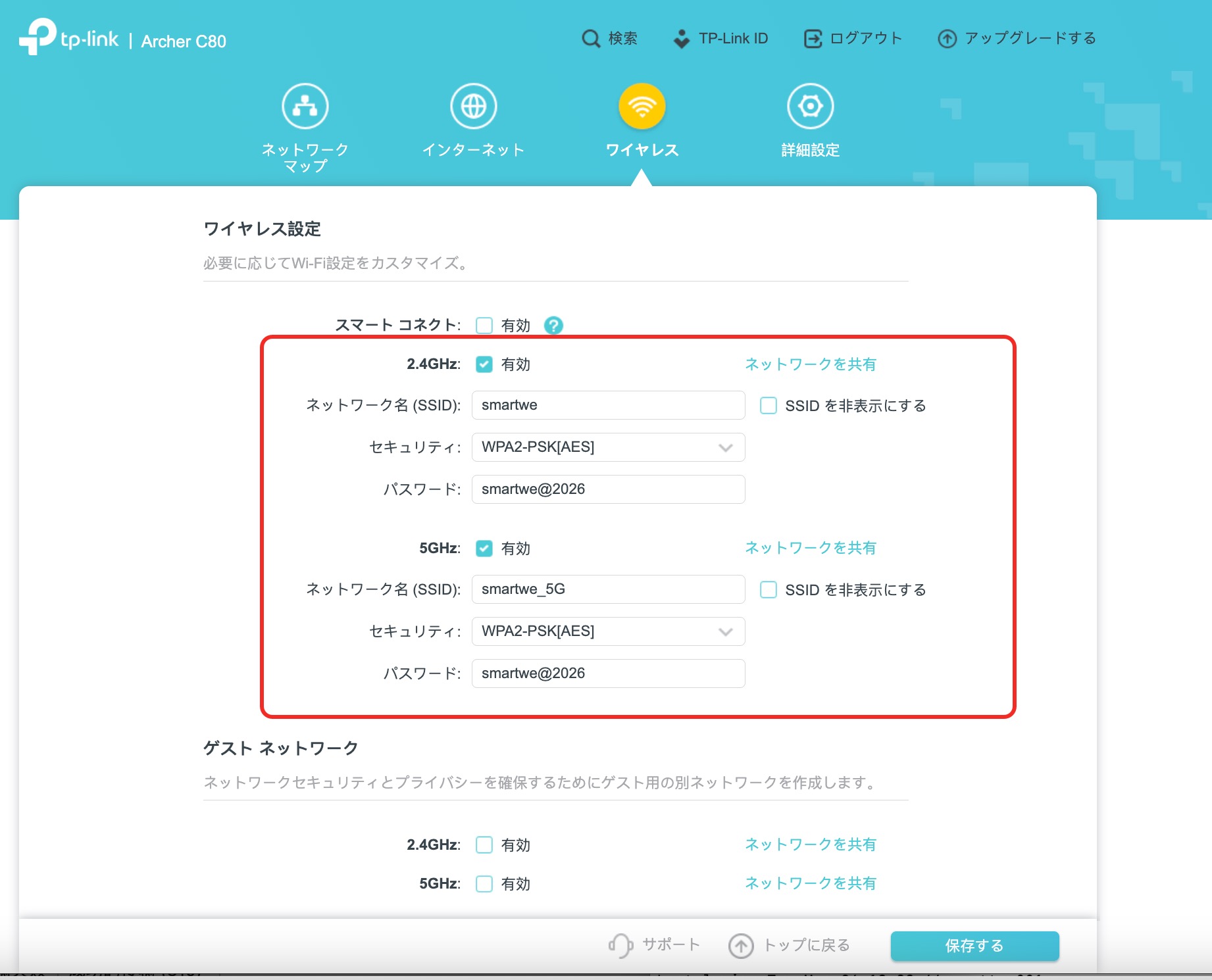
Task: Click the スマート コネクト label
Action: 398,325
